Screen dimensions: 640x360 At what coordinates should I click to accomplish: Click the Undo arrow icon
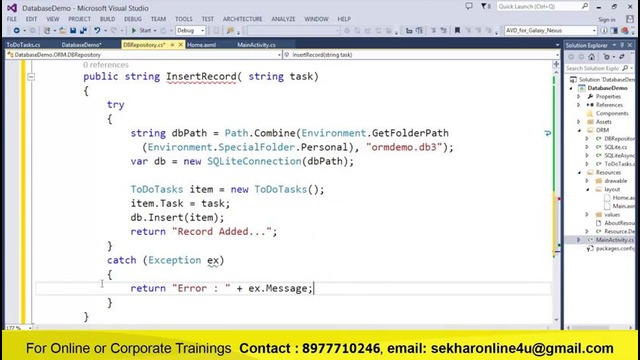pos(97,31)
